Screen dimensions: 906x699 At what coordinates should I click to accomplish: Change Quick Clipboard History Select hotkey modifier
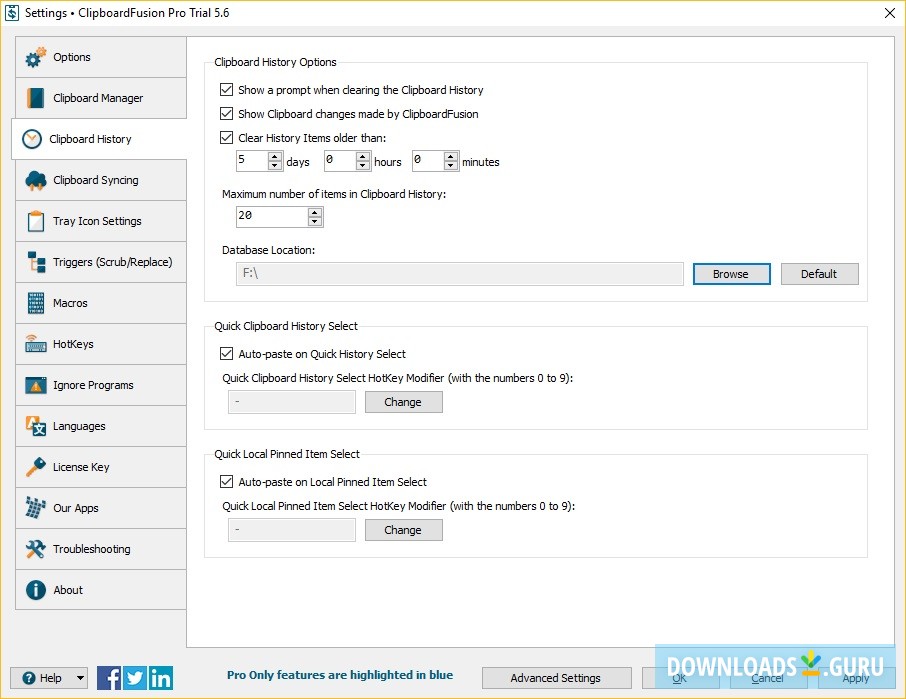click(x=403, y=402)
